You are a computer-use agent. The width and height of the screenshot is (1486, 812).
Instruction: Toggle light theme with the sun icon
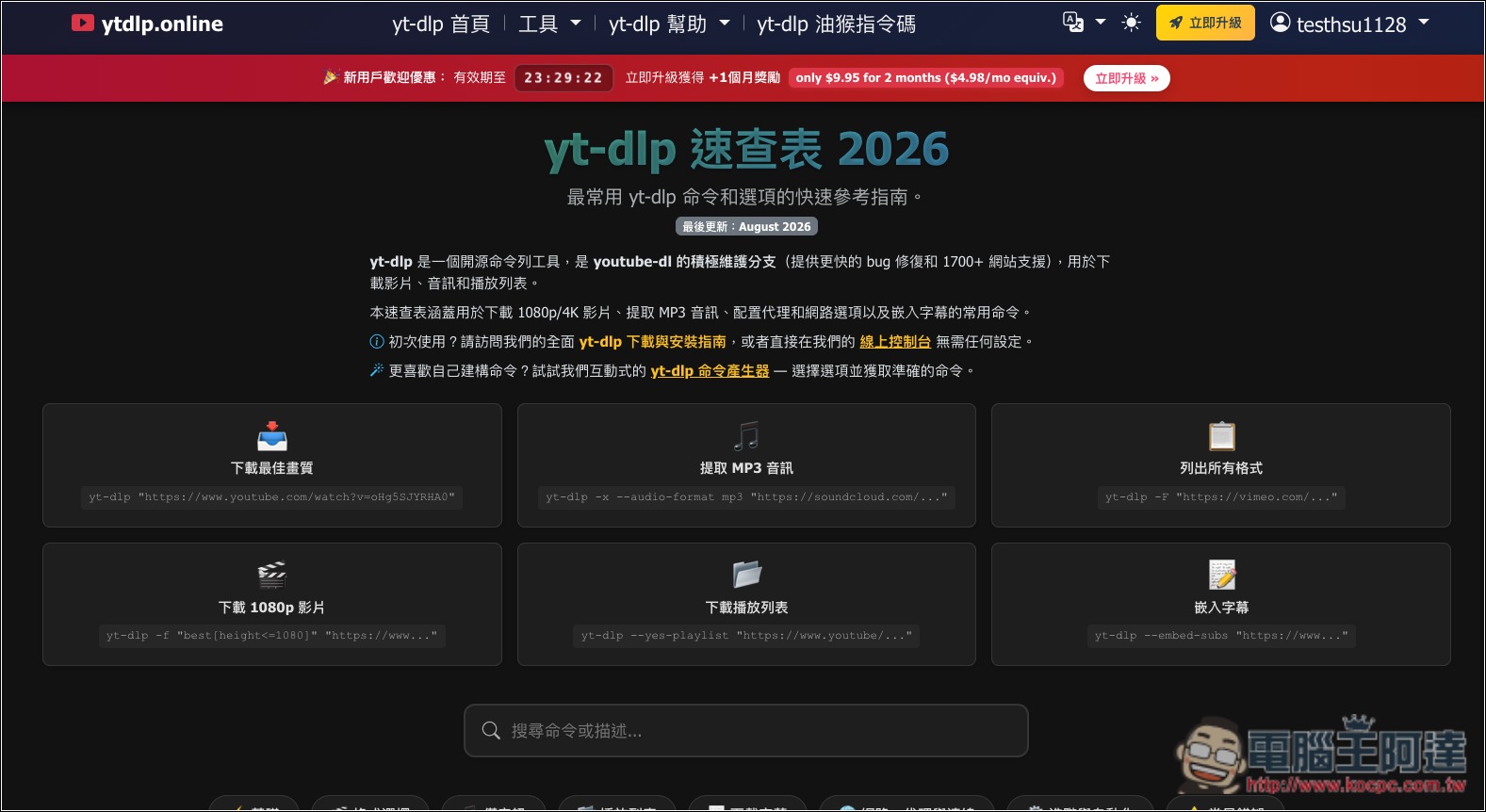click(1132, 23)
